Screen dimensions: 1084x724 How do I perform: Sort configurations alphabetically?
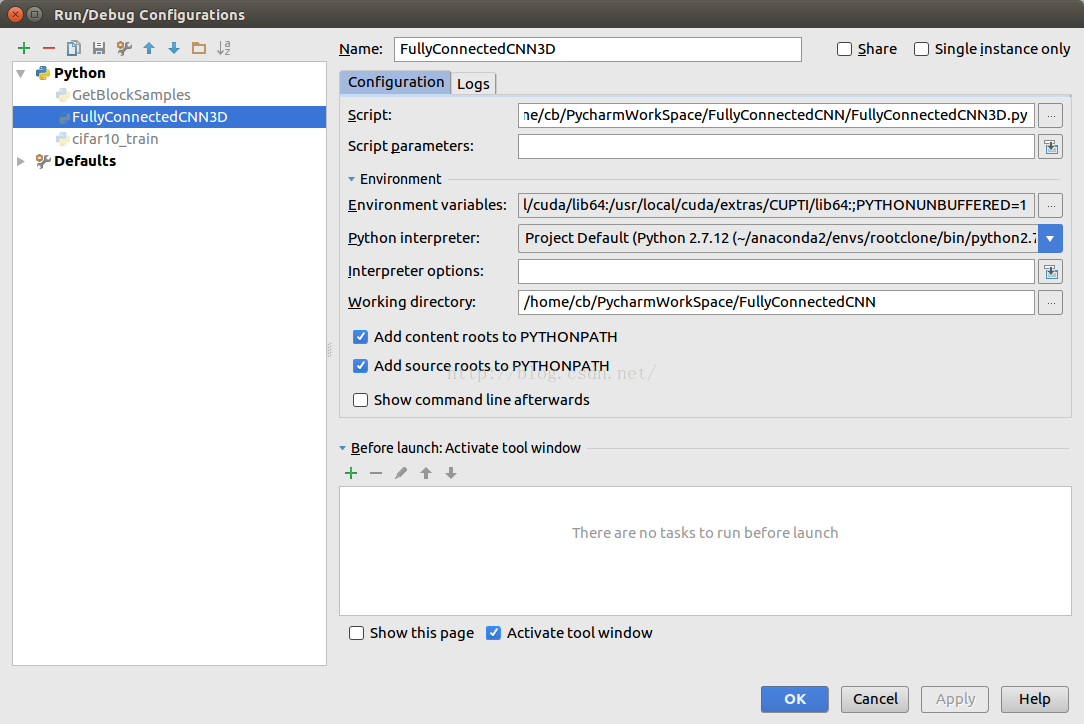(224, 48)
